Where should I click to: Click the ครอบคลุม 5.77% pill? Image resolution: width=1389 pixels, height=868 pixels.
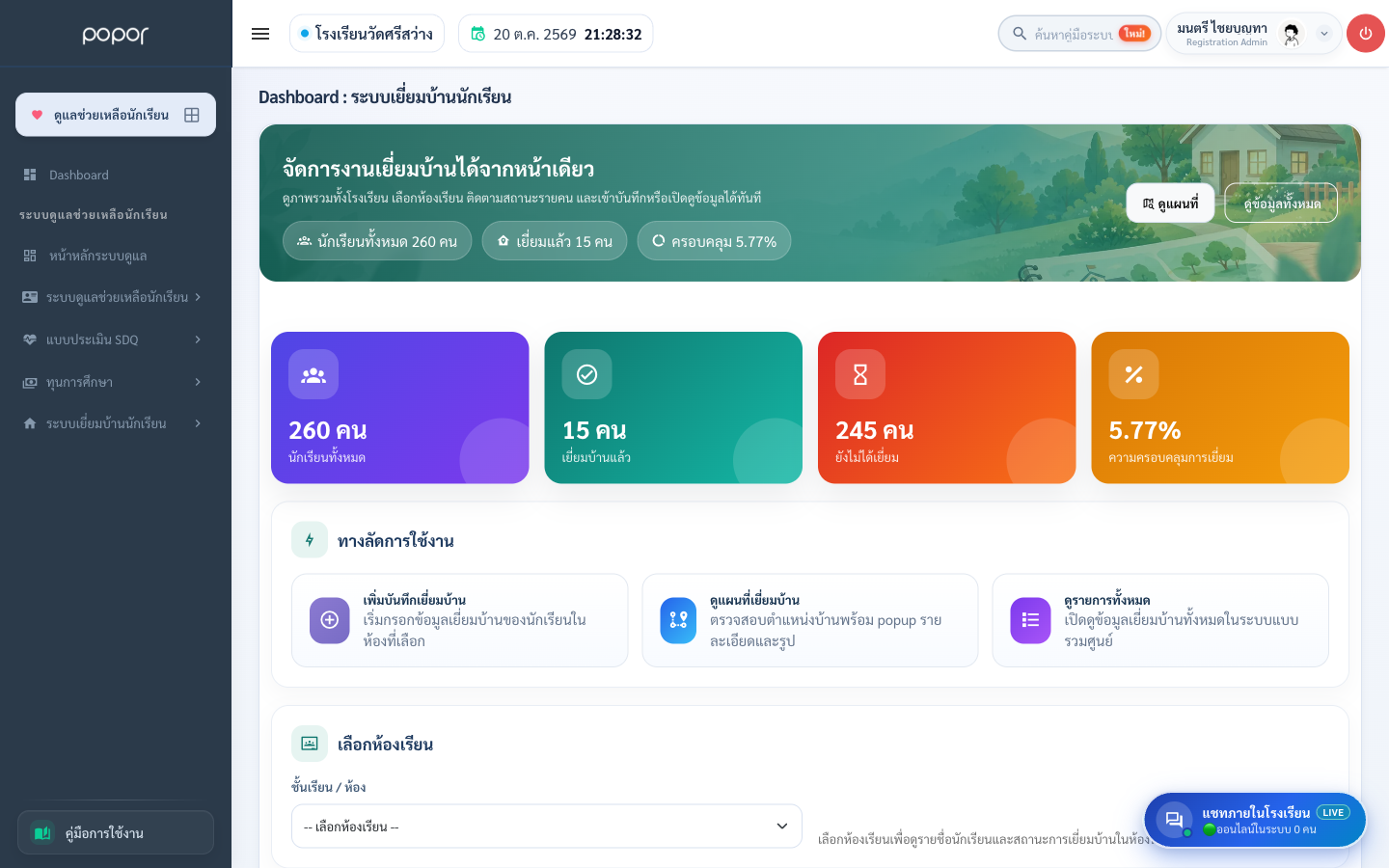714,241
